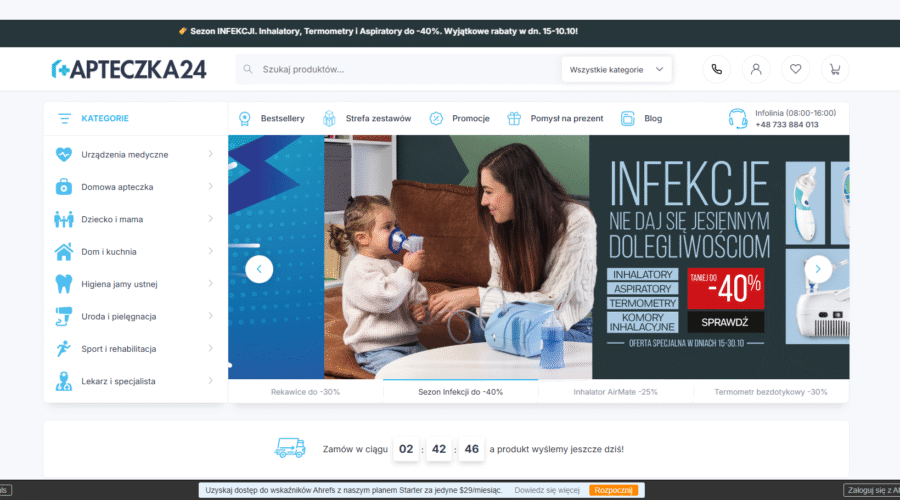Open the Bestsellery menu item

point(271,118)
